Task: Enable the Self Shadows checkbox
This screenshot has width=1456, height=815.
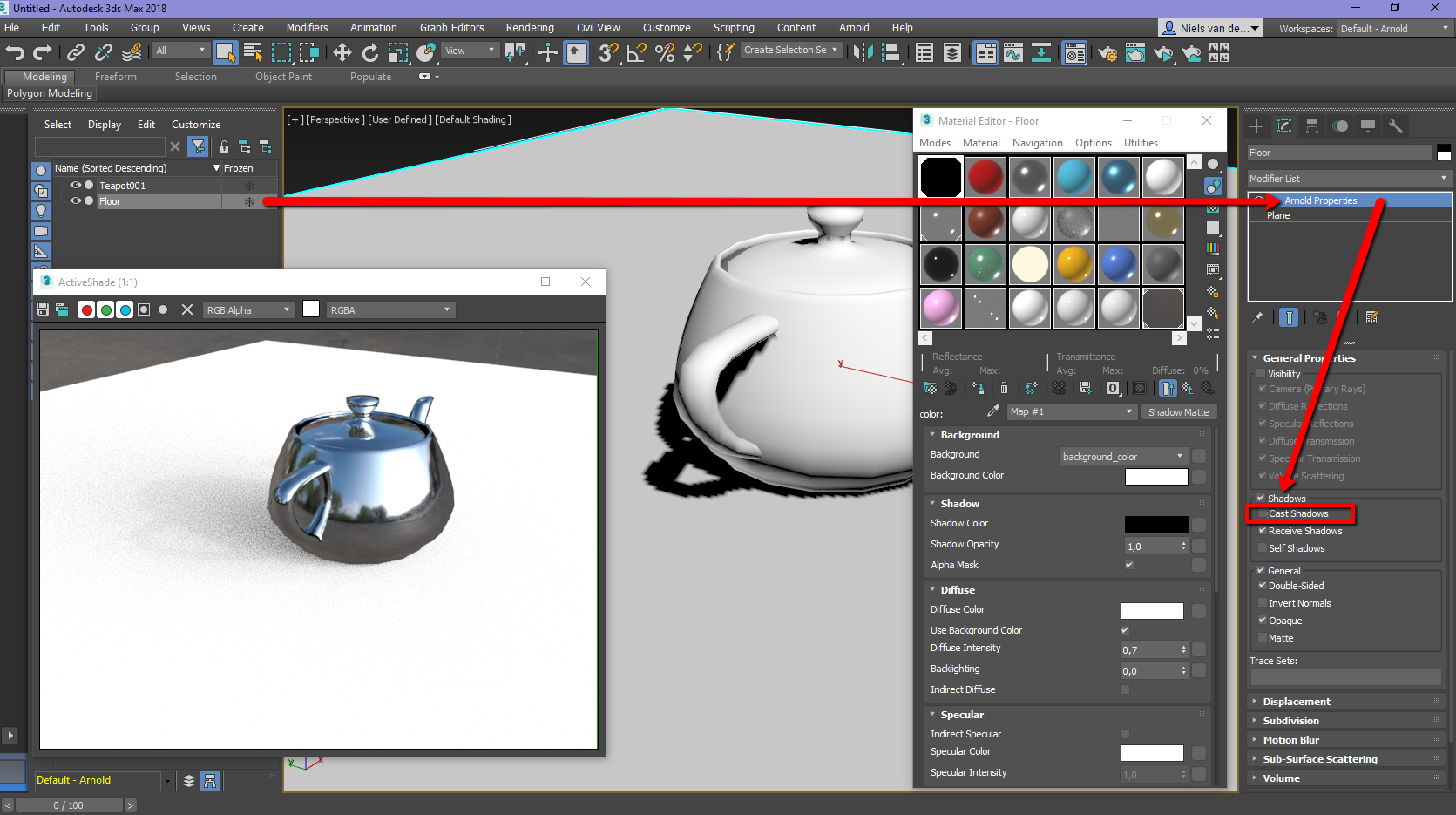Action: point(1262,548)
